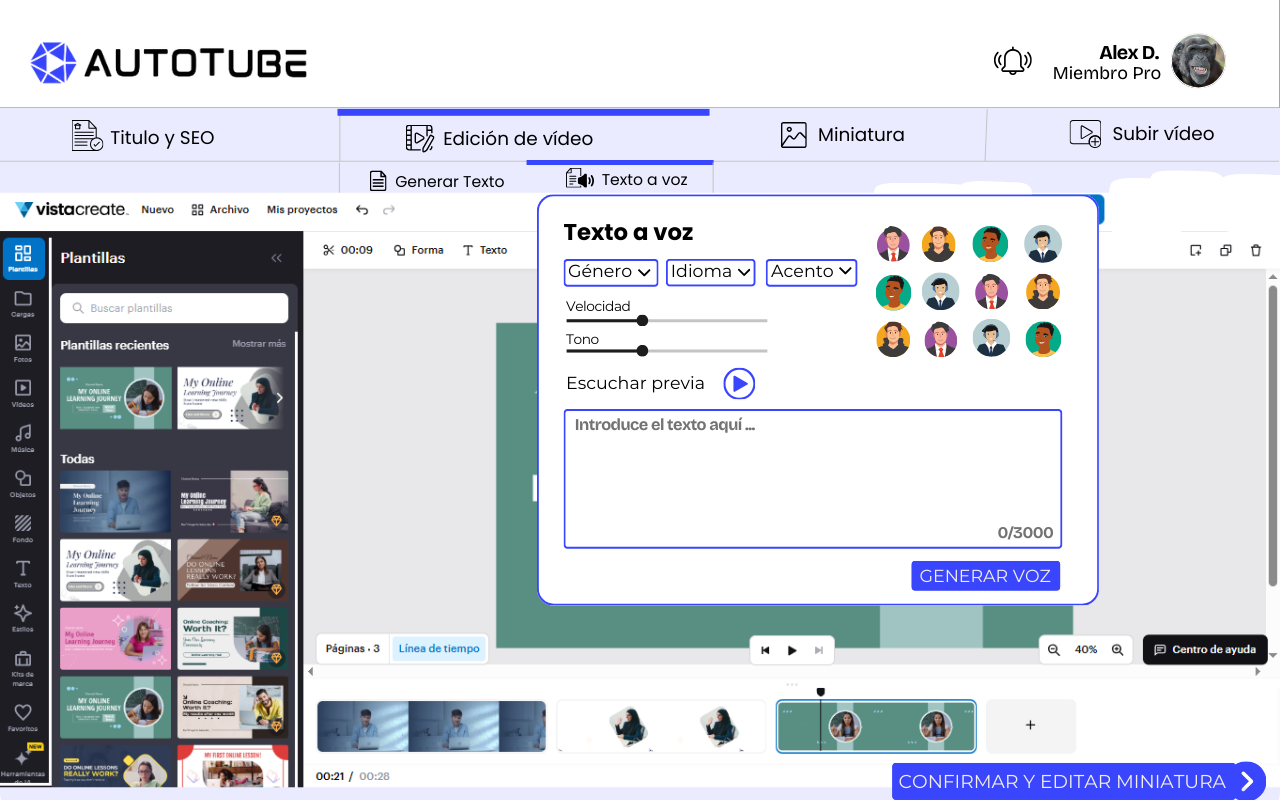Switch to Línea de tiempo view

tap(439, 649)
